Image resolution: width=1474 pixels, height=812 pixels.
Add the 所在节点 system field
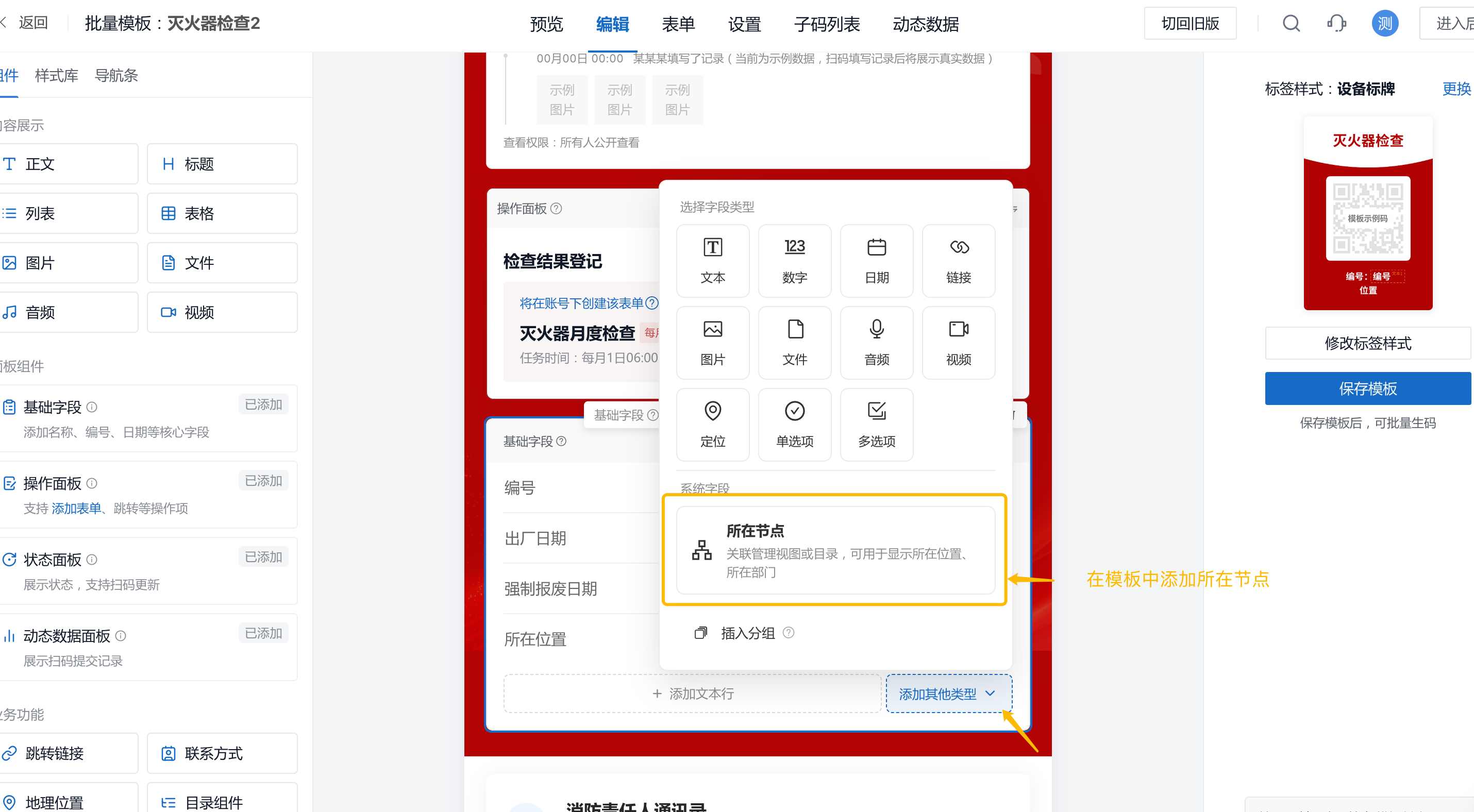(835, 550)
